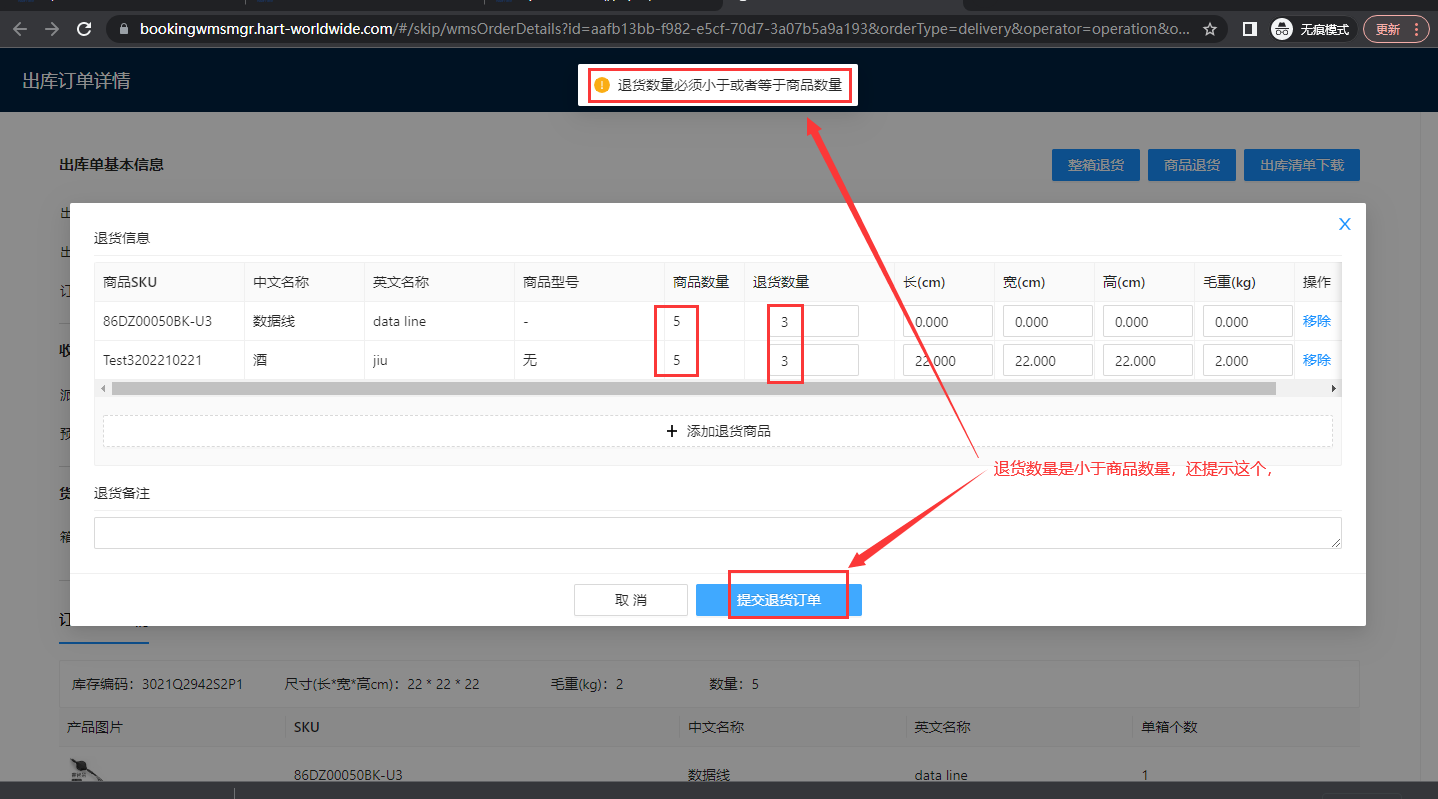Edit return quantity for 86DZ00050BK-U3
This screenshot has width=1438, height=799.
click(x=815, y=321)
